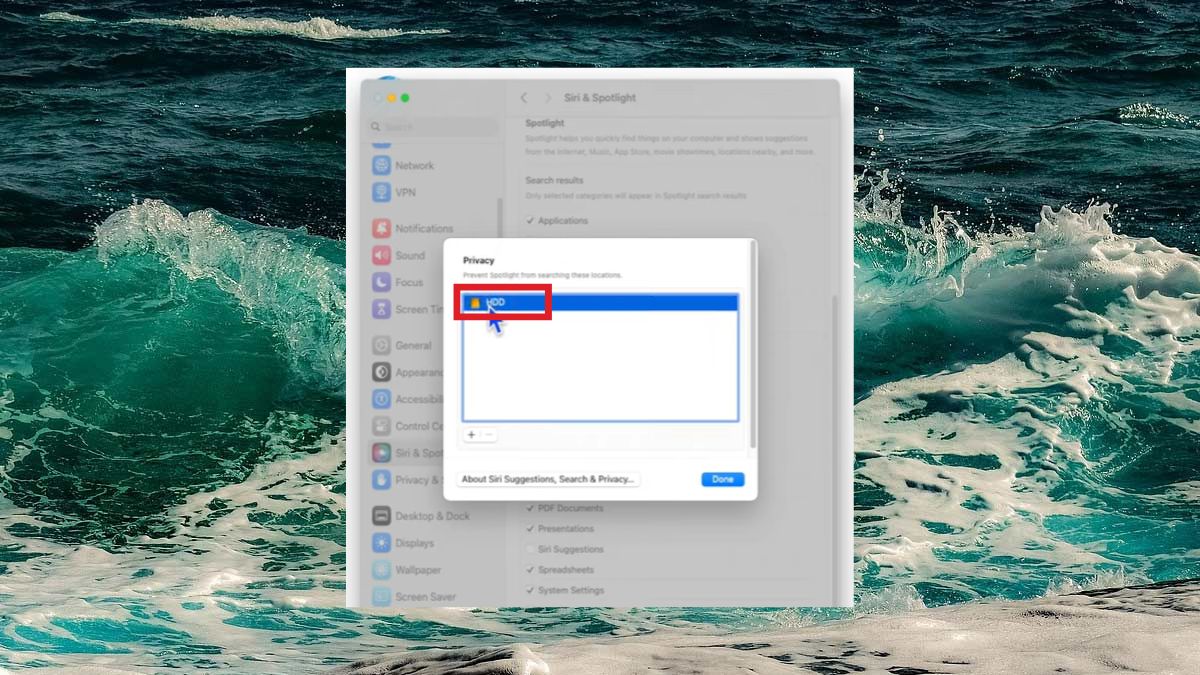Image resolution: width=1200 pixels, height=675 pixels.
Task: Open the Sound speaker icon in sidebar
Action: click(381, 255)
